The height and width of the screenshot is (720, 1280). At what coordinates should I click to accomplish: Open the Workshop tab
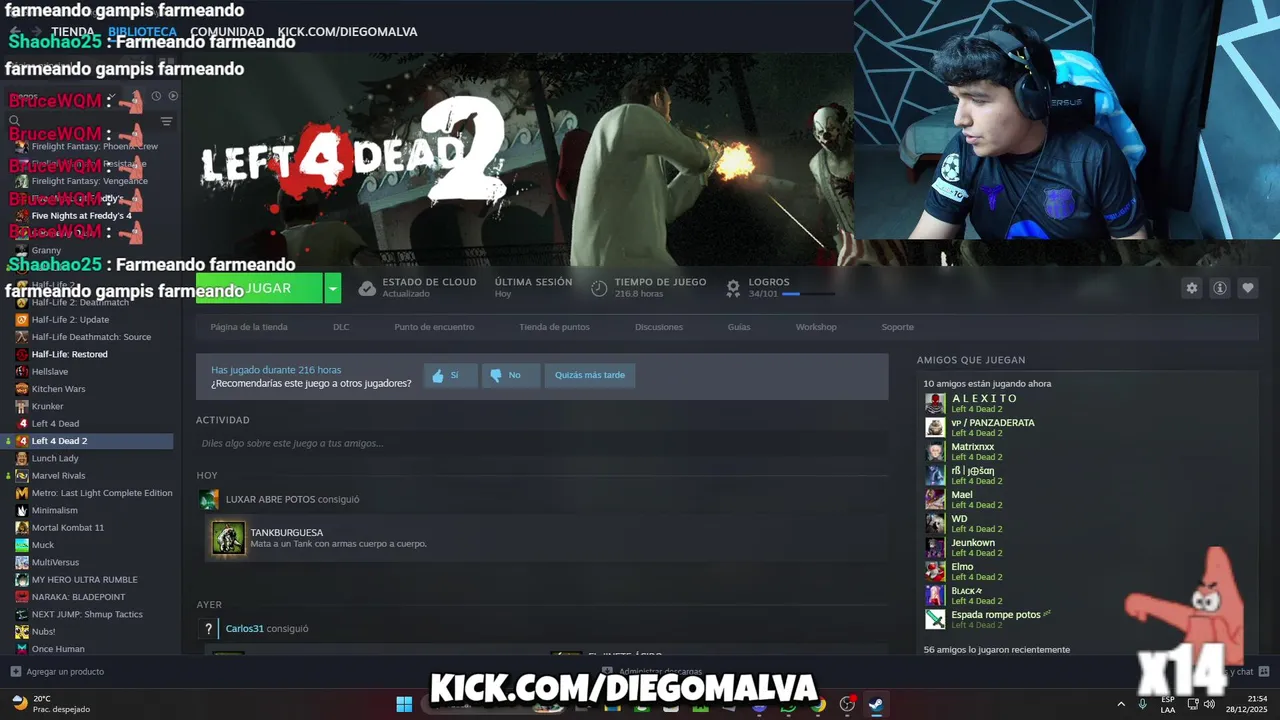(x=816, y=327)
